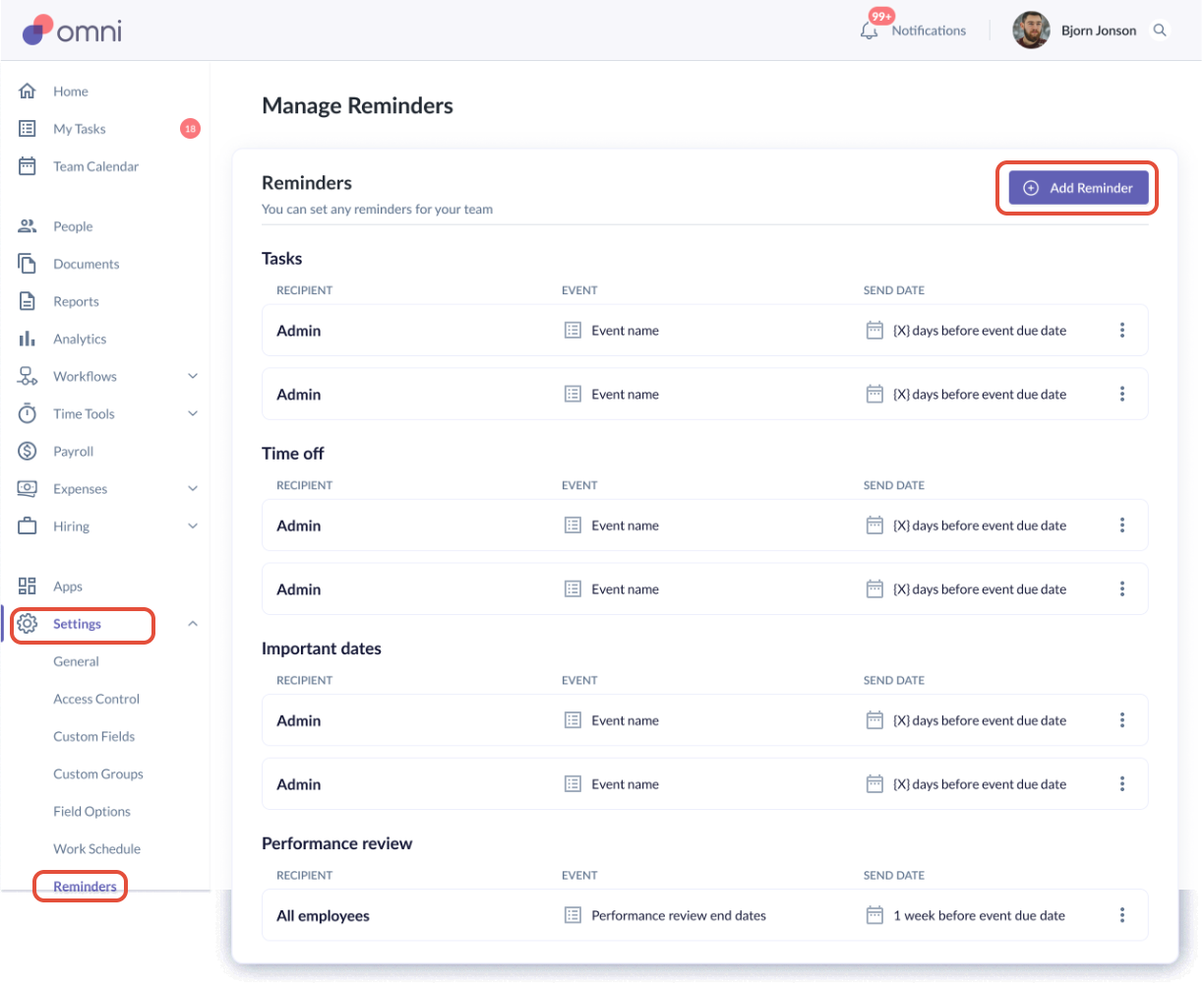1204x989 pixels.
Task: Open Payroll page from sidebar
Action: pyautogui.click(x=74, y=452)
